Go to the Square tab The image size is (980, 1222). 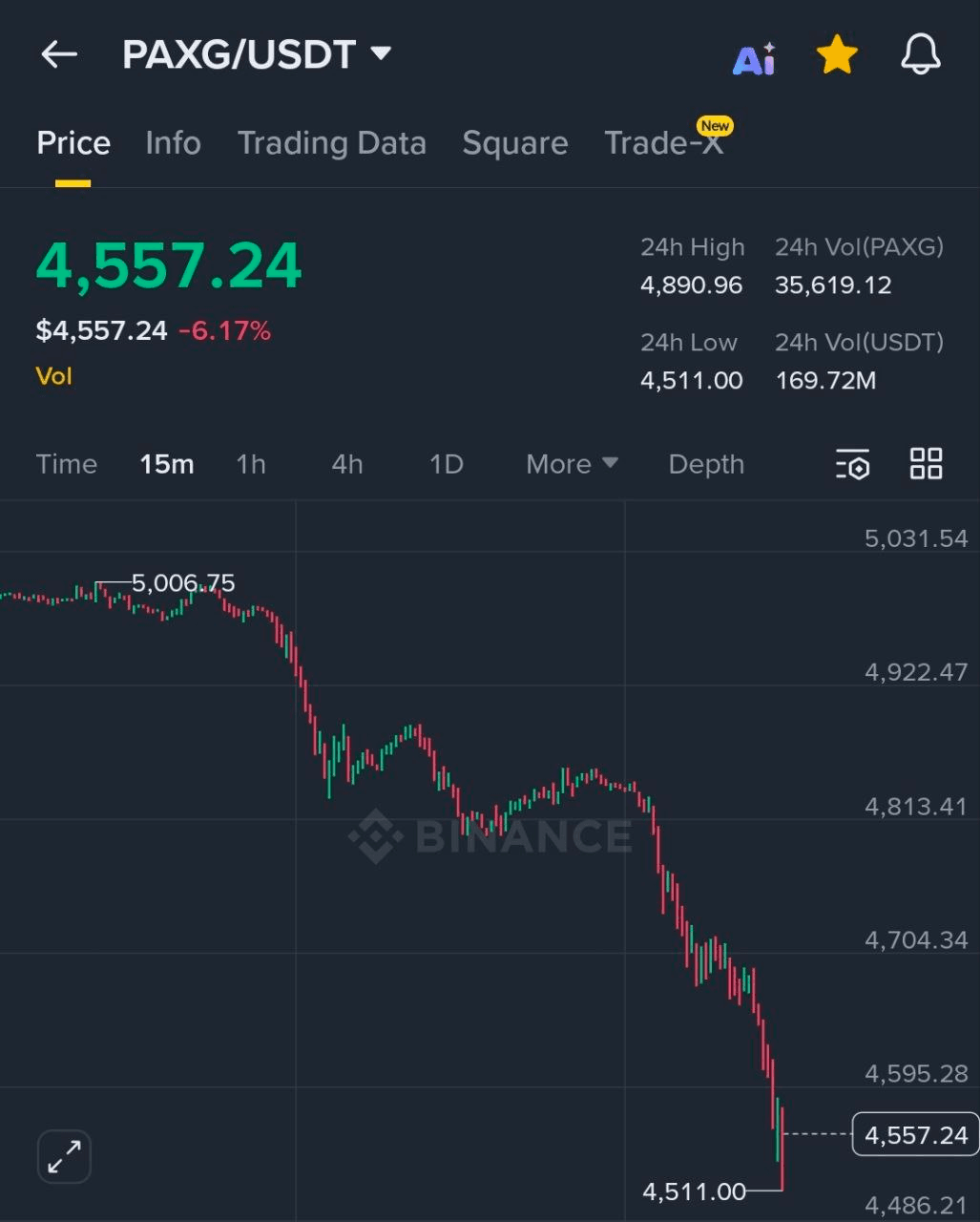click(x=514, y=143)
